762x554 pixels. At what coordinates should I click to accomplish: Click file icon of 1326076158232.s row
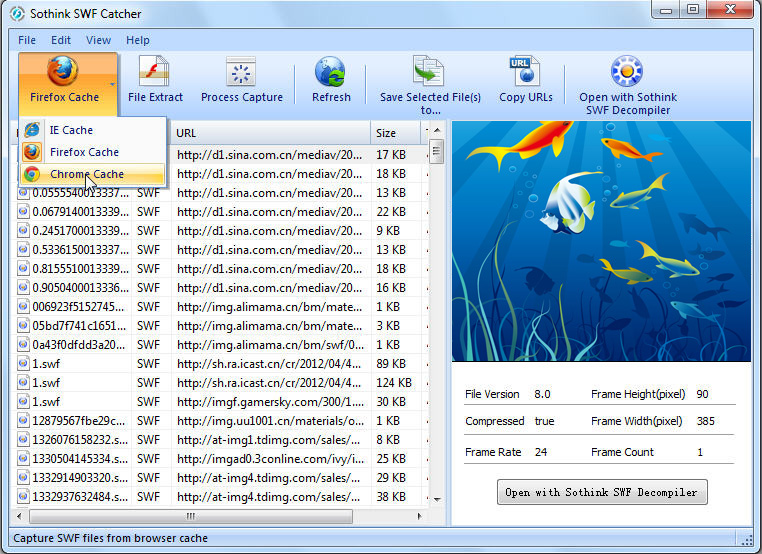[x=23, y=440]
